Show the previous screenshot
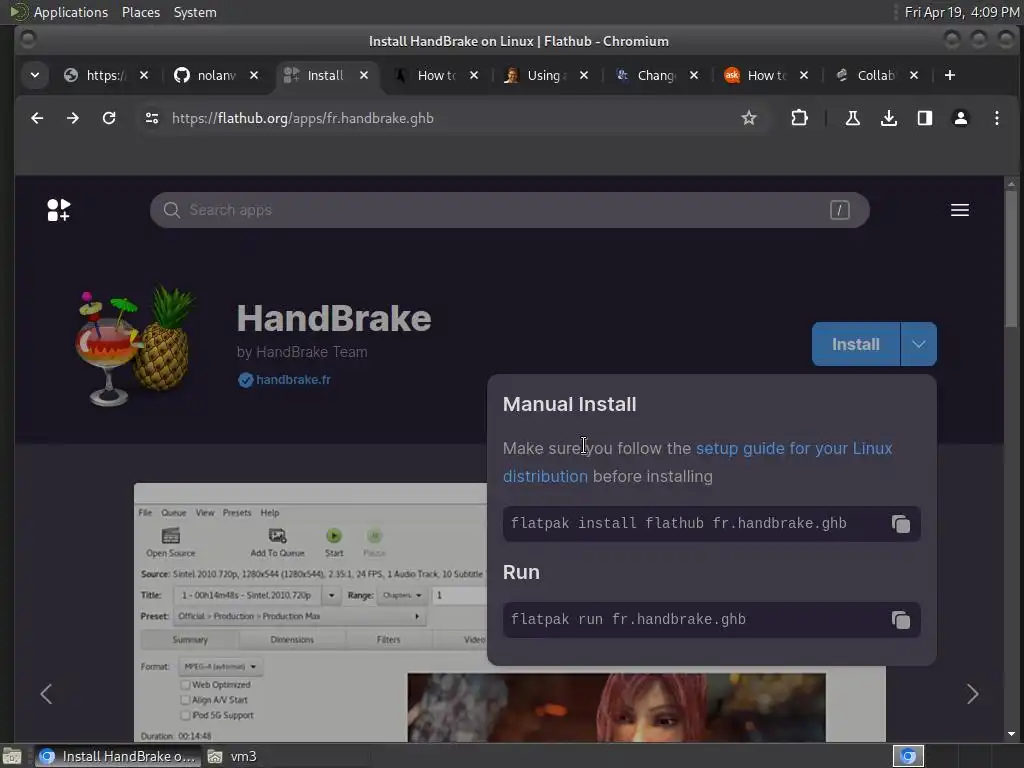Screen dimensions: 1024x768 [46, 694]
